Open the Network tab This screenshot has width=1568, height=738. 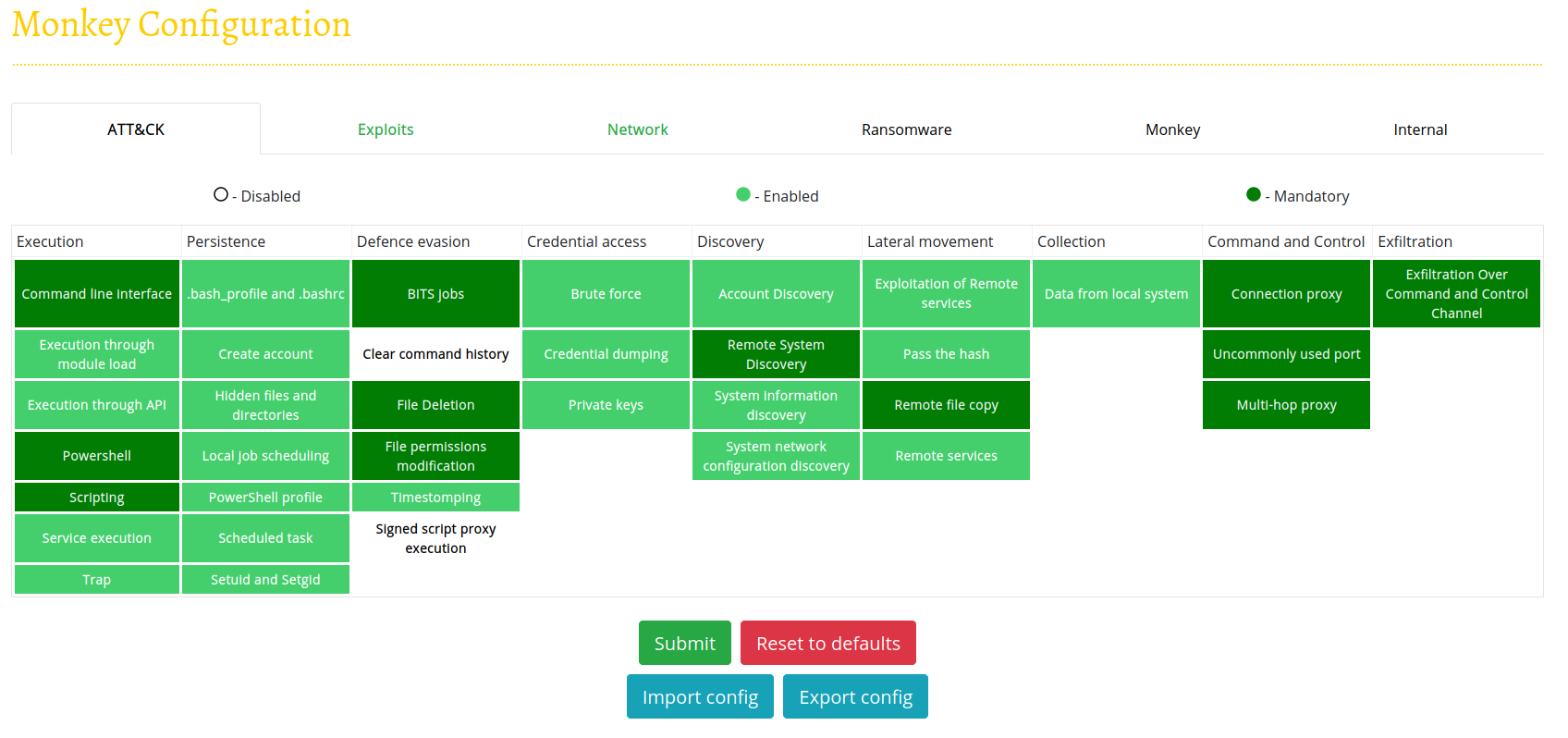click(x=638, y=129)
